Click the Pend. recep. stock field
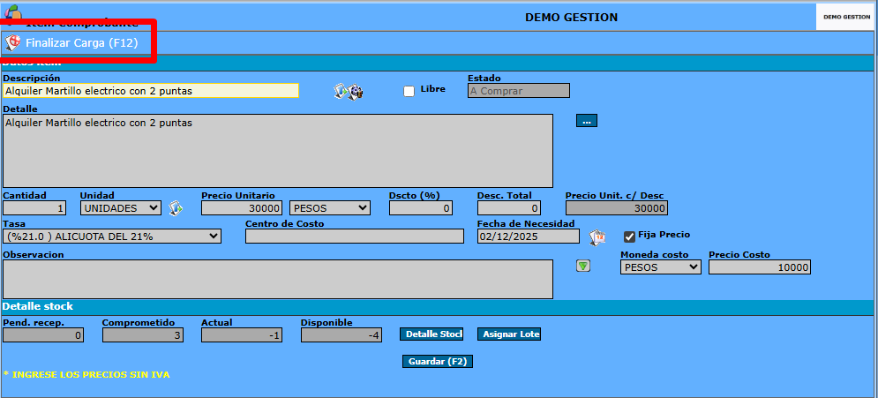 43,335
